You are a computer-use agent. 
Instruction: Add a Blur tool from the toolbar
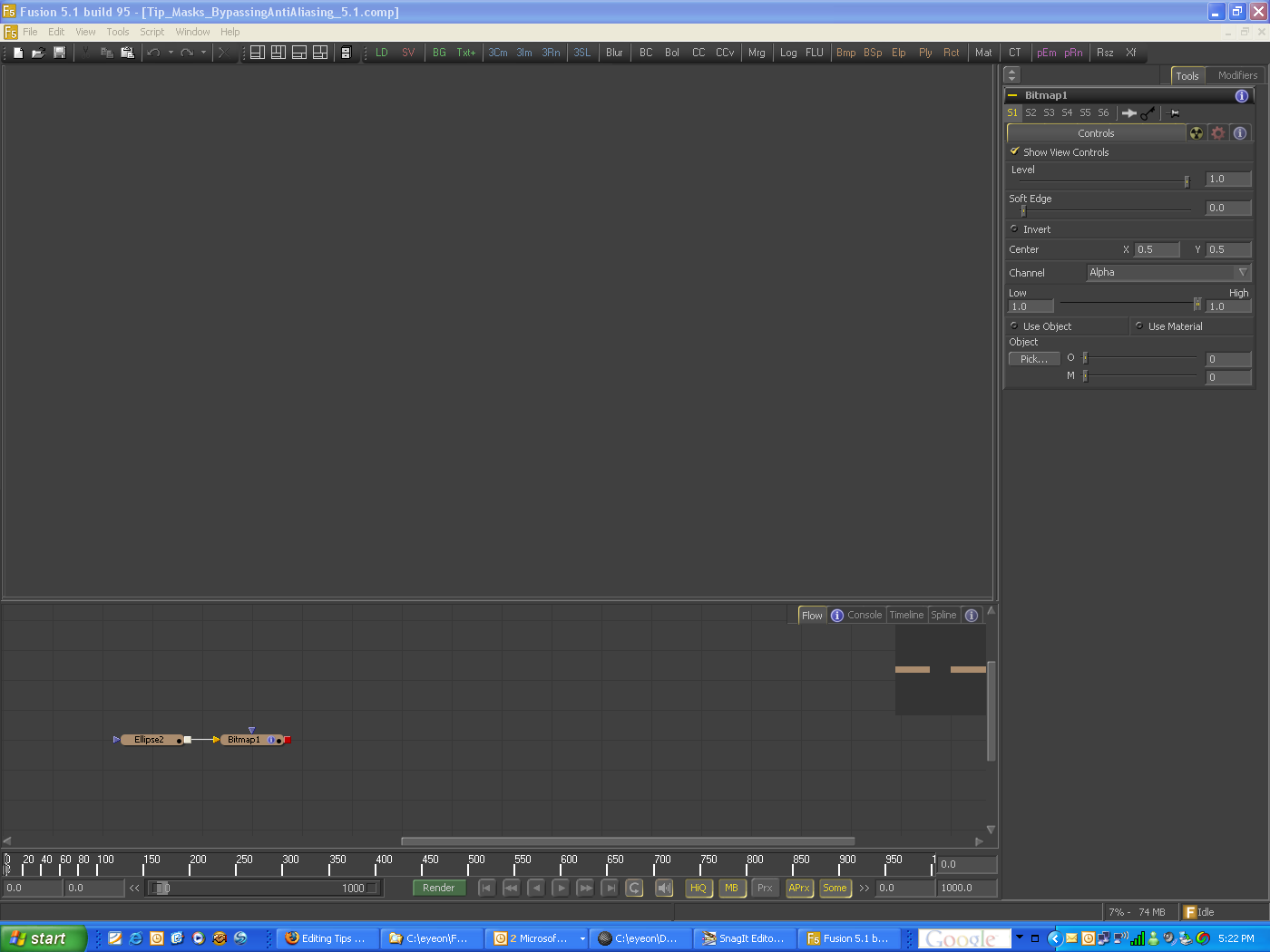pos(614,53)
